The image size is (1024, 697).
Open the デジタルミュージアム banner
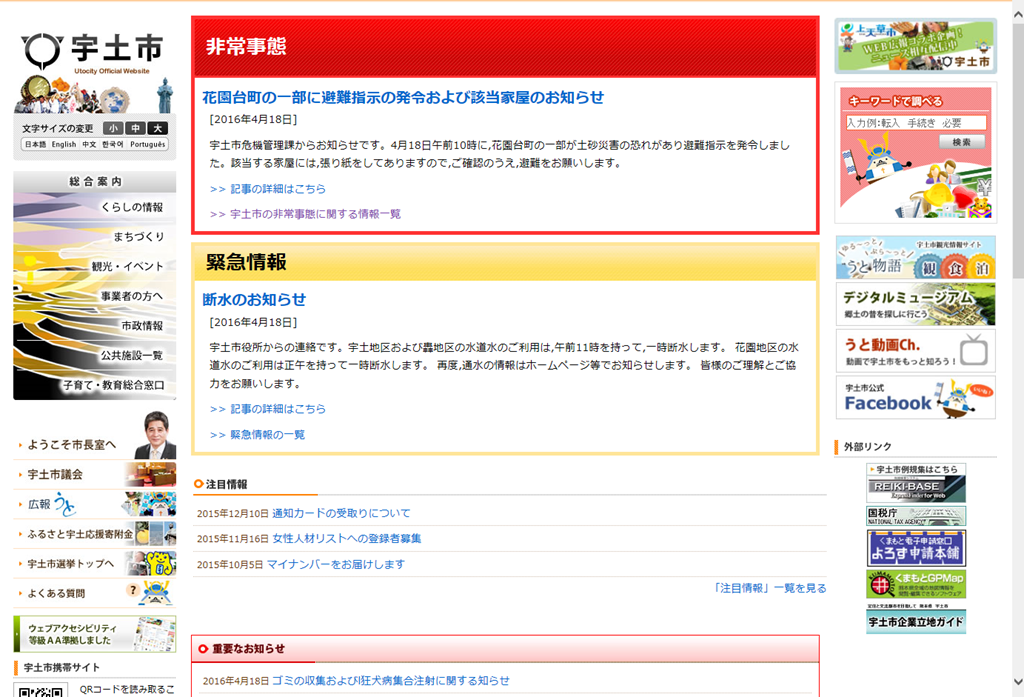click(x=915, y=304)
